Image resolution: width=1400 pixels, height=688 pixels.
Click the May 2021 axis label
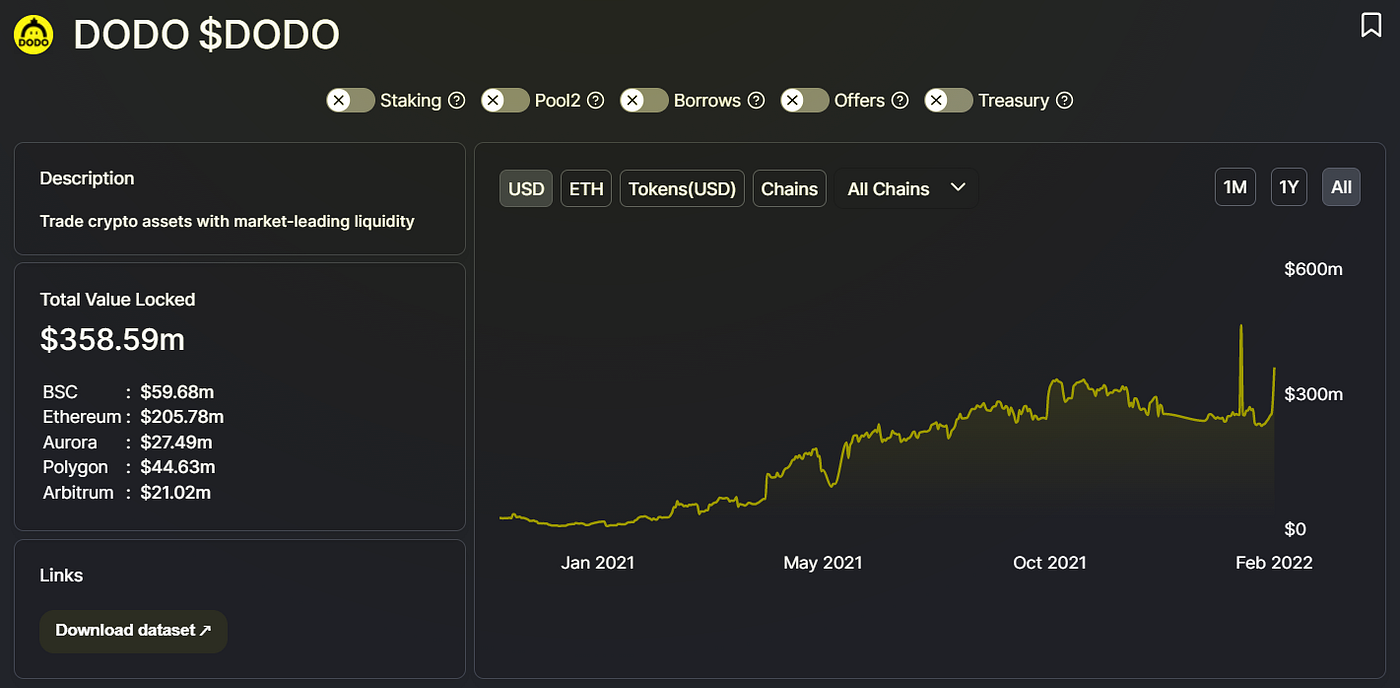point(822,563)
